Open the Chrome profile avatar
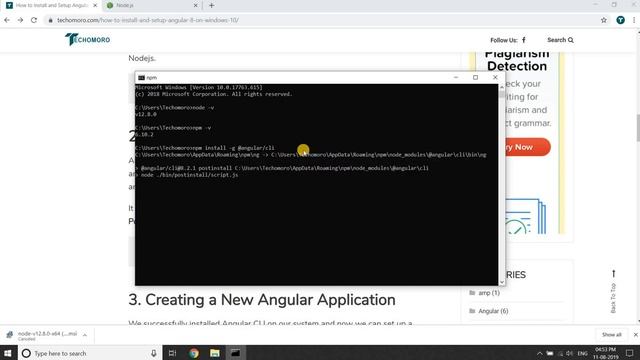 pos(620,20)
